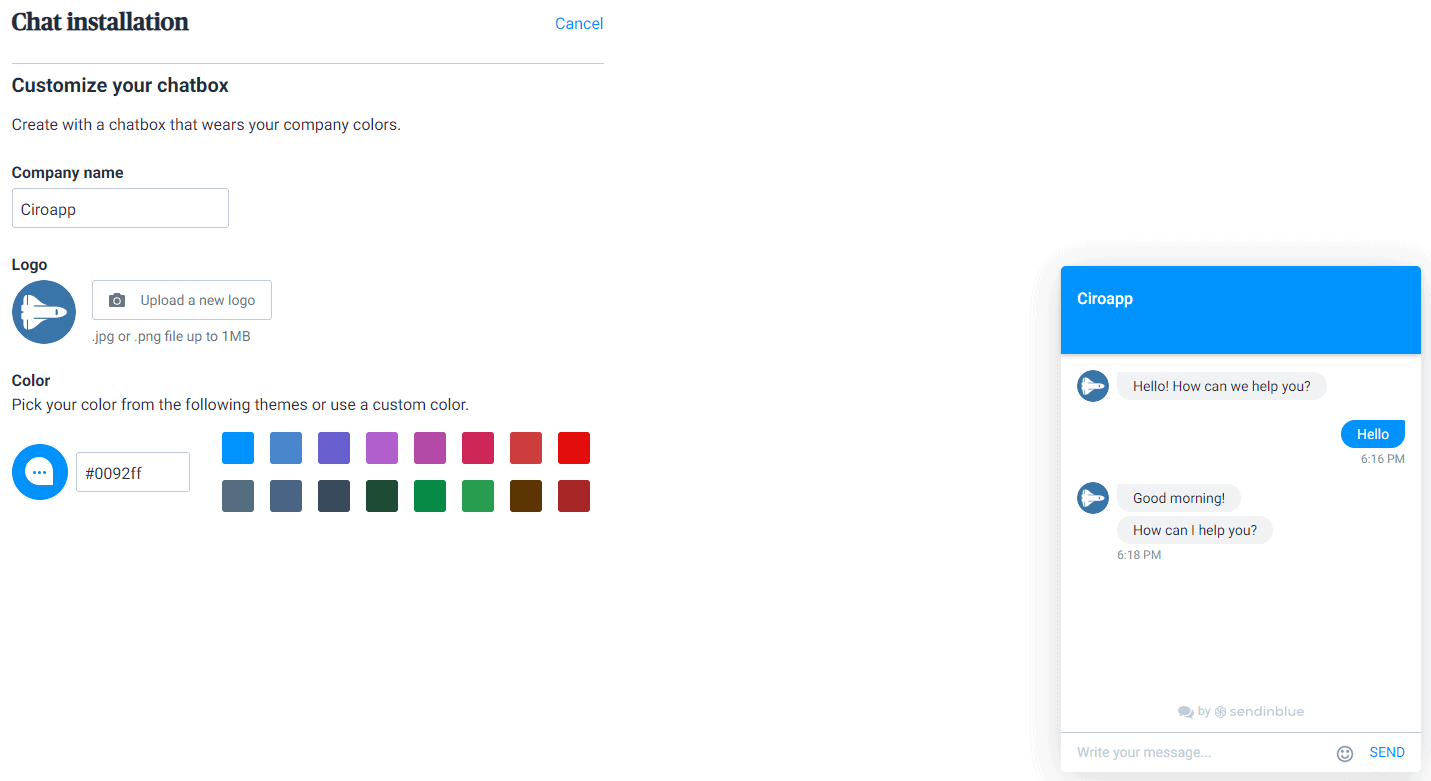Select the medium blue swatch in top row

pos(286,448)
